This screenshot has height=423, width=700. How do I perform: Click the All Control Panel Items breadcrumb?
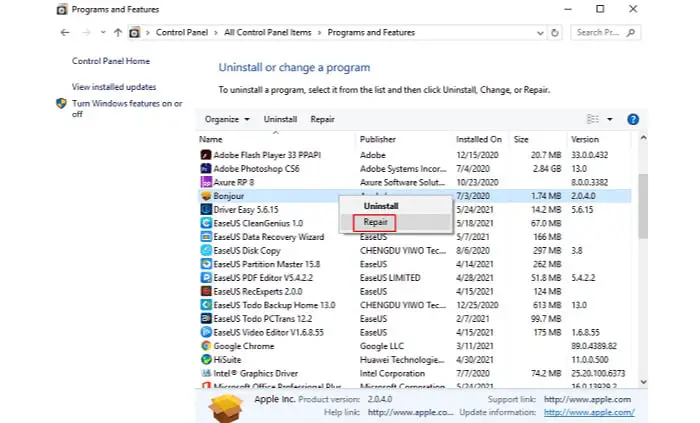pyautogui.click(x=267, y=33)
